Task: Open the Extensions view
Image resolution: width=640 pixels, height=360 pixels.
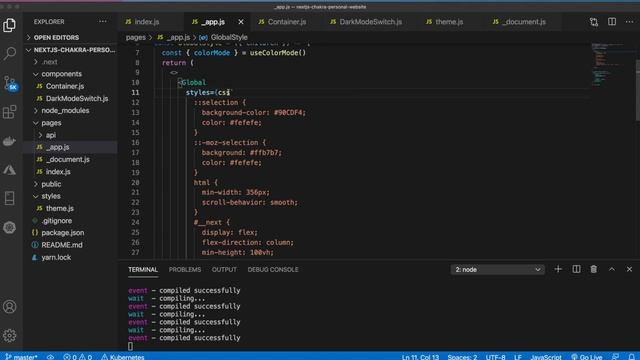Action: coord(9,112)
